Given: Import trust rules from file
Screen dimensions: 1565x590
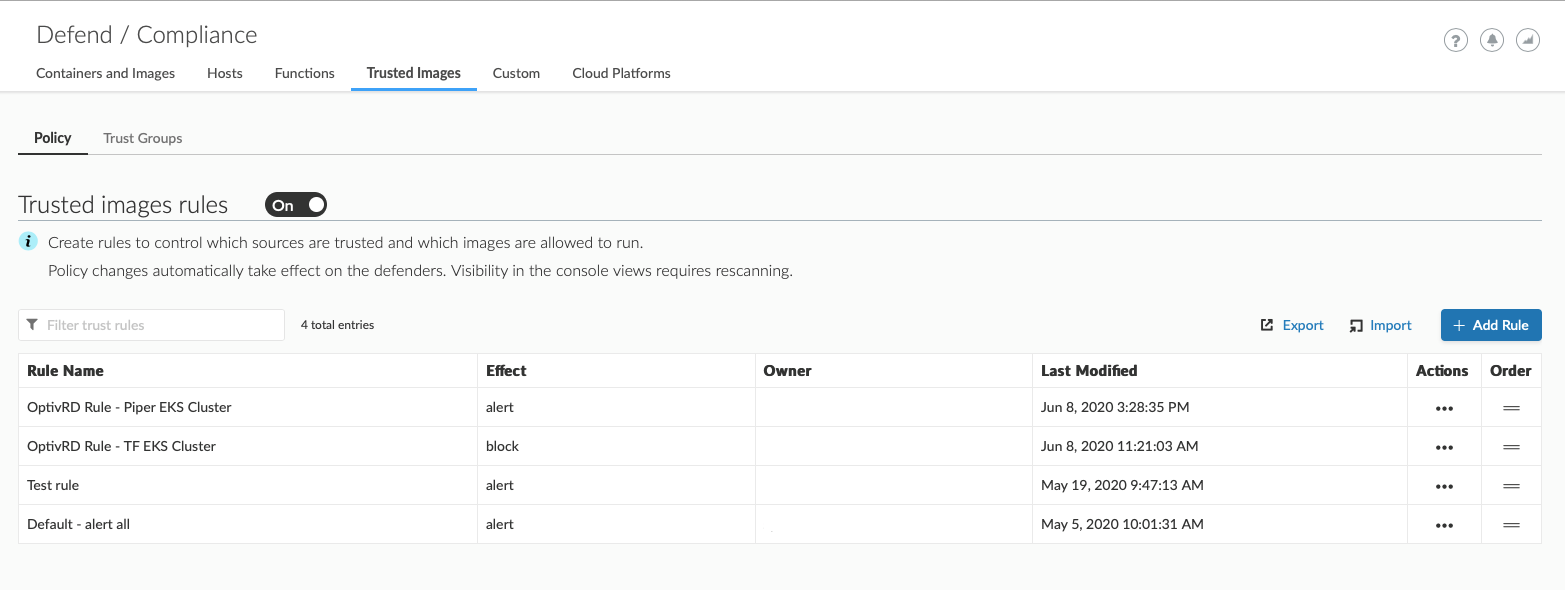Looking at the screenshot, I should click(x=1380, y=325).
